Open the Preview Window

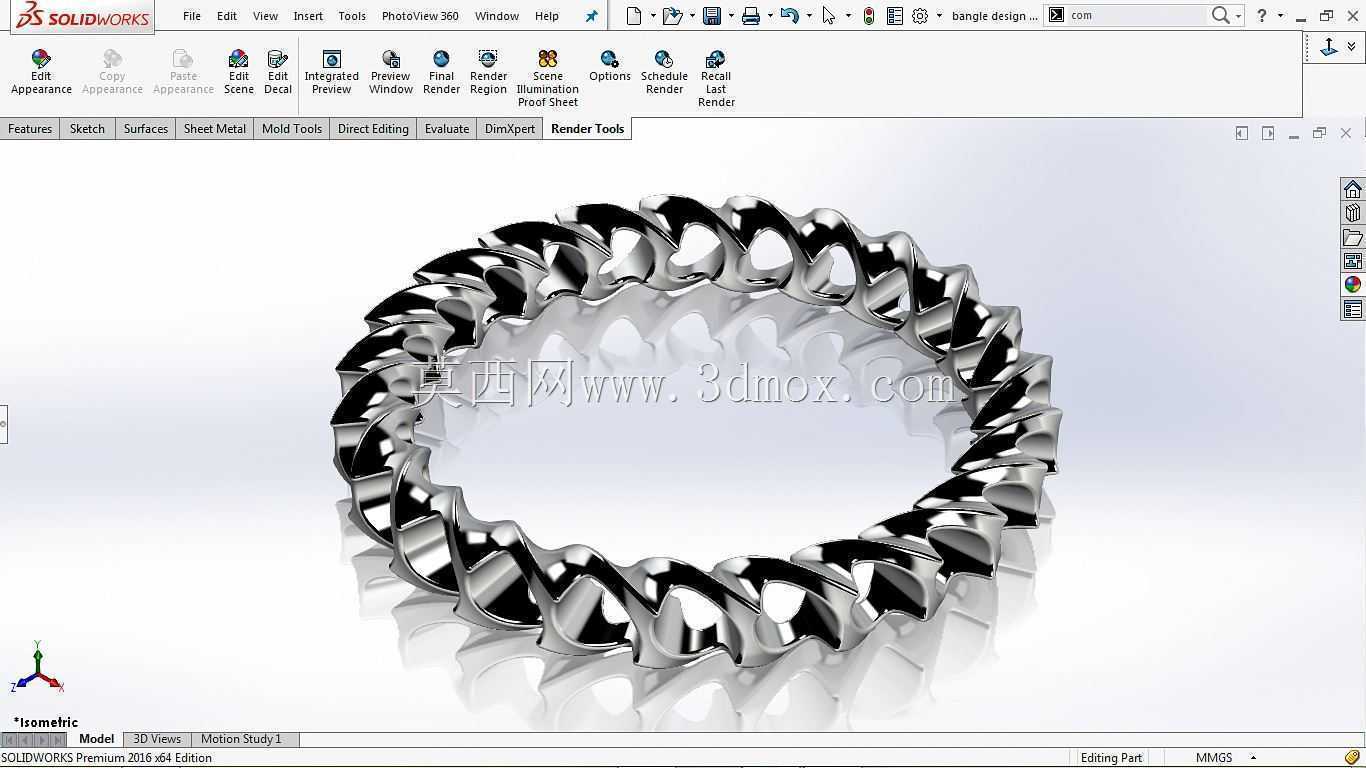pos(391,72)
